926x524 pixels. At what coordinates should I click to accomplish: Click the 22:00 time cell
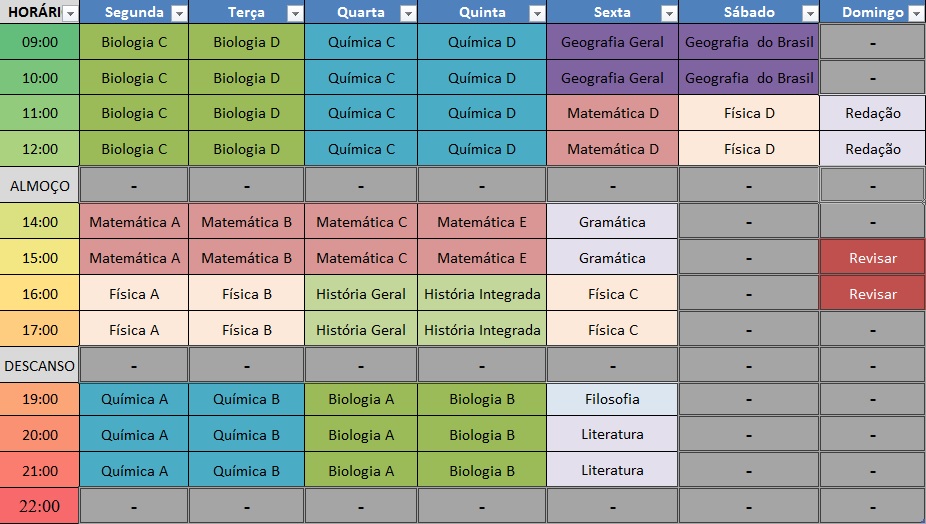coord(40,506)
